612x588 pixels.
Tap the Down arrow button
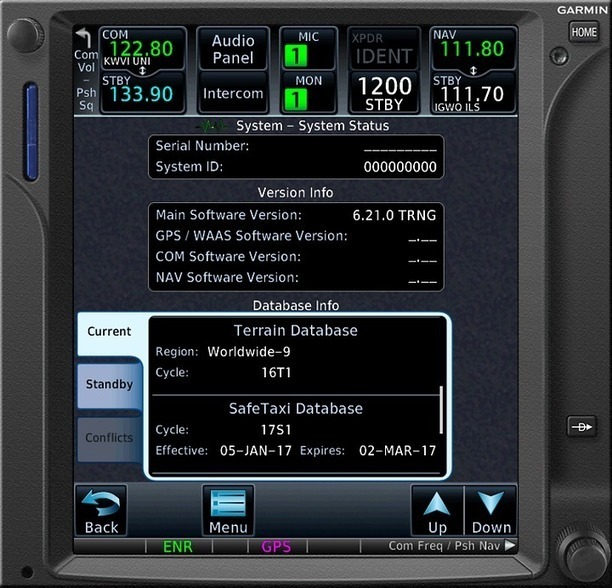coord(491,510)
